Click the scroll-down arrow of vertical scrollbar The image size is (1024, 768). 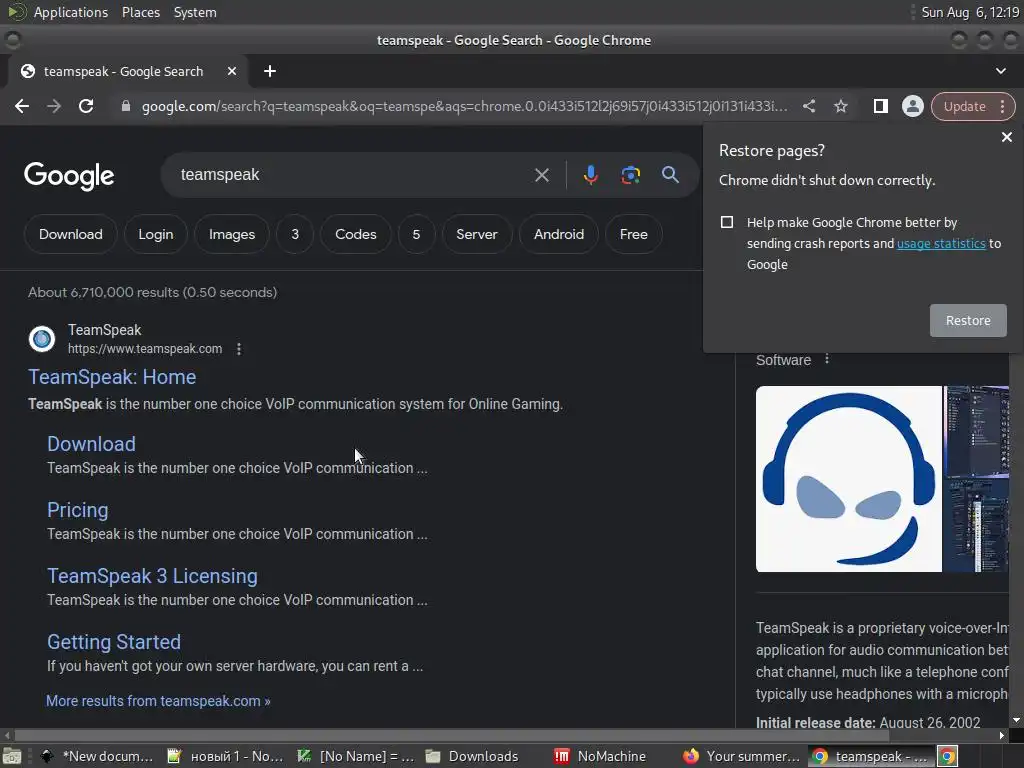[x=1016, y=720]
